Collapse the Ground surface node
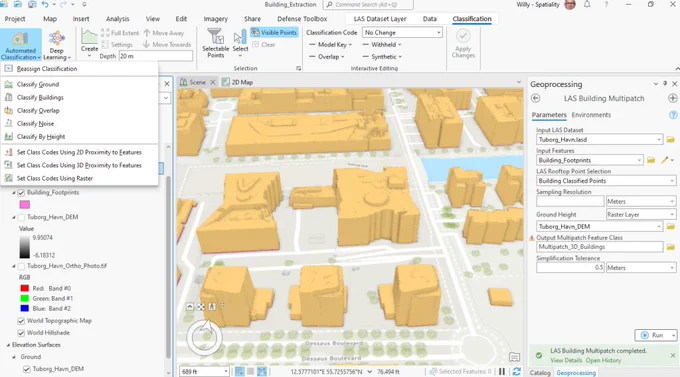Screen dimensions: 680x377 (14, 357)
